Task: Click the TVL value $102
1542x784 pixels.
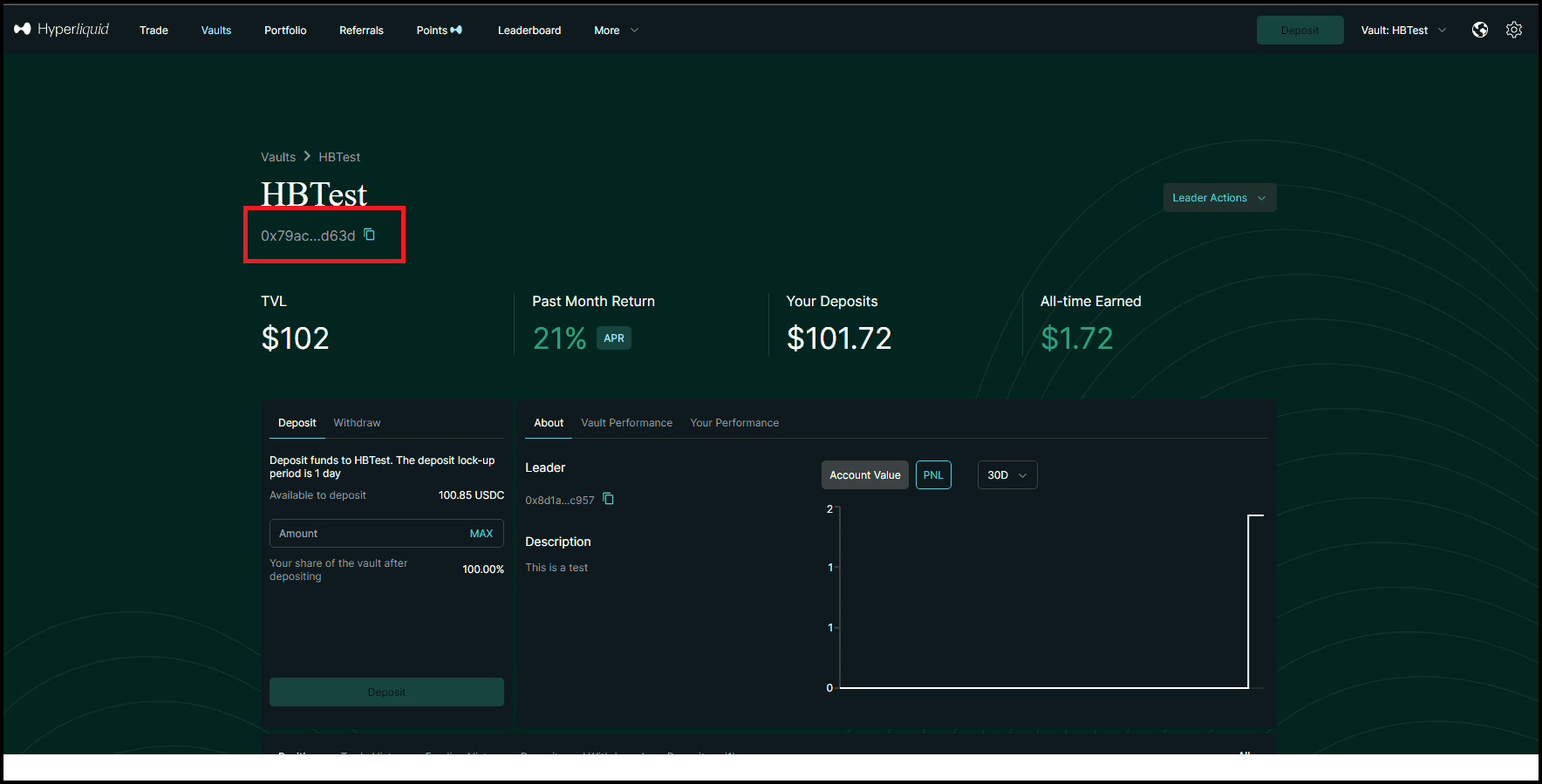Action: (x=295, y=338)
